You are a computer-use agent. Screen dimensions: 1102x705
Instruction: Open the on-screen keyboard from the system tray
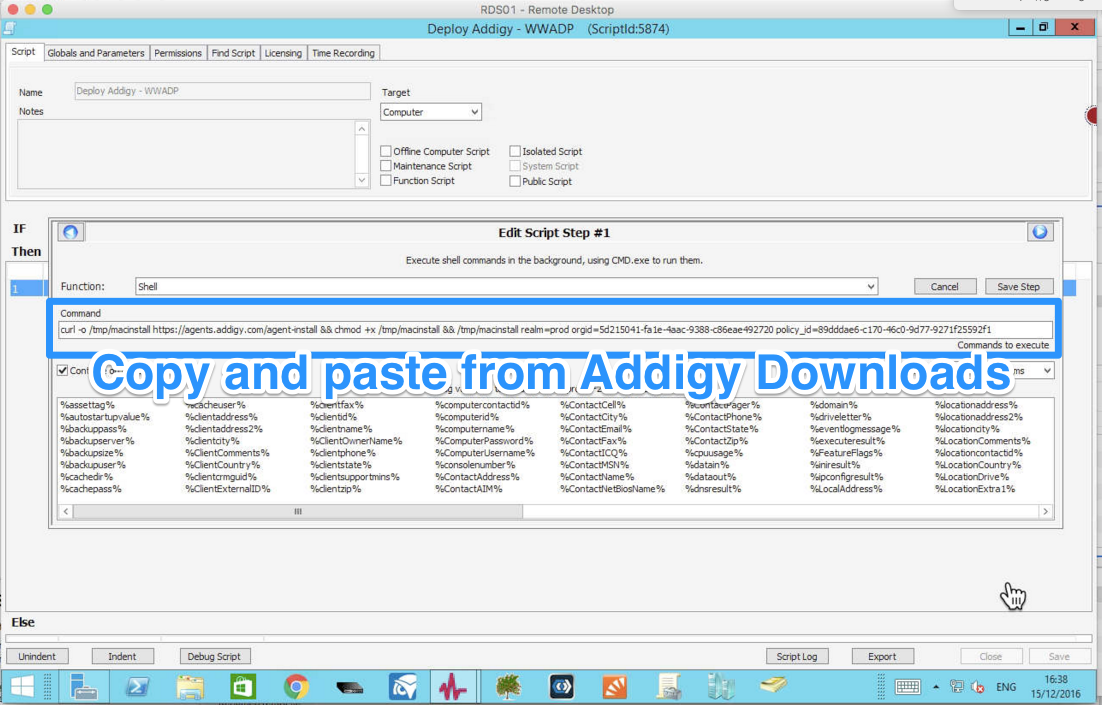pyautogui.click(x=908, y=687)
